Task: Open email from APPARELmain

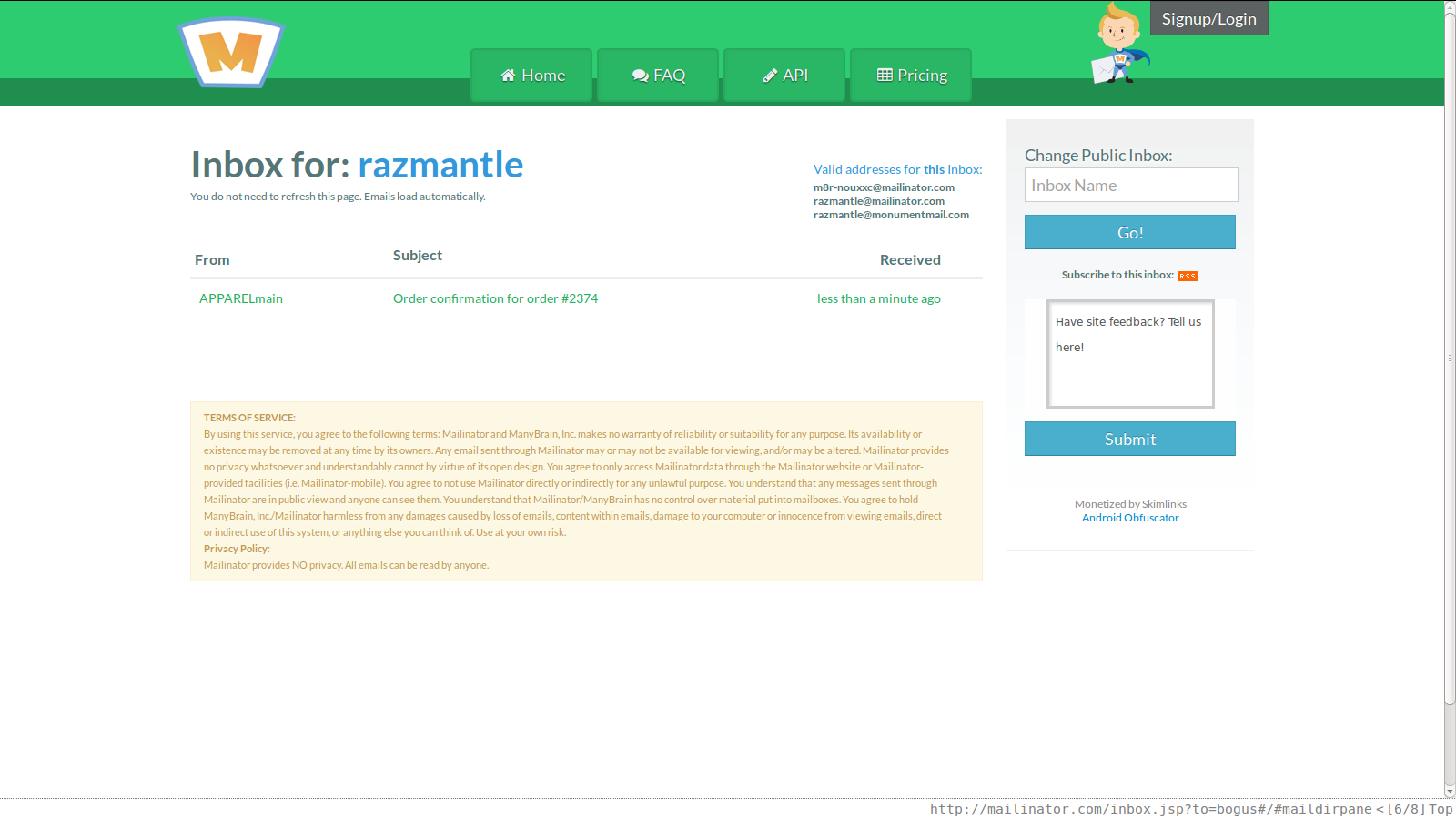Action: pyautogui.click(x=241, y=298)
